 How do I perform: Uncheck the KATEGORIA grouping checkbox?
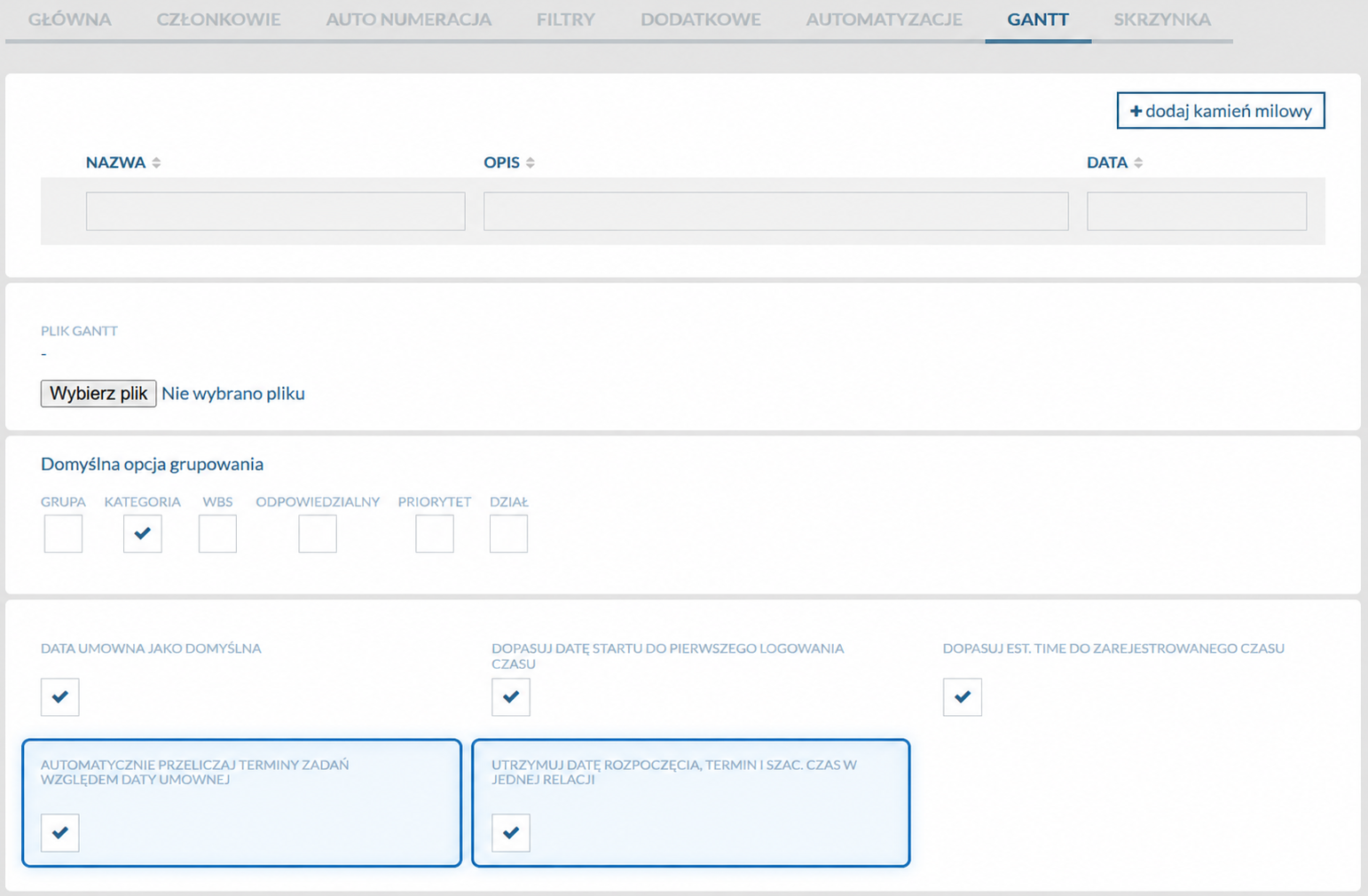(x=143, y=534)
